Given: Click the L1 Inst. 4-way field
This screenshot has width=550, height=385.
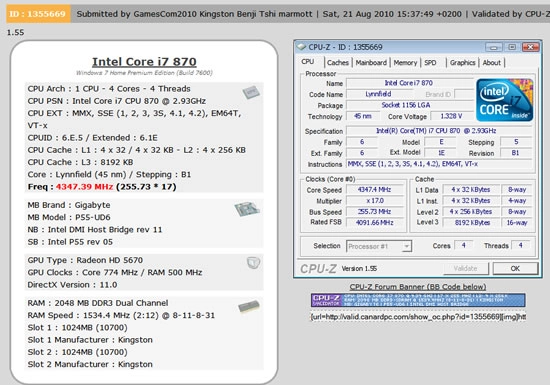Looking at the screenshot, I should [x=517, y=201].
